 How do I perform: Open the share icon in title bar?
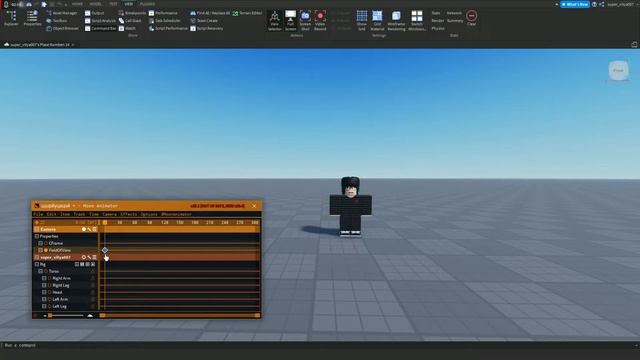click(602, 4)
